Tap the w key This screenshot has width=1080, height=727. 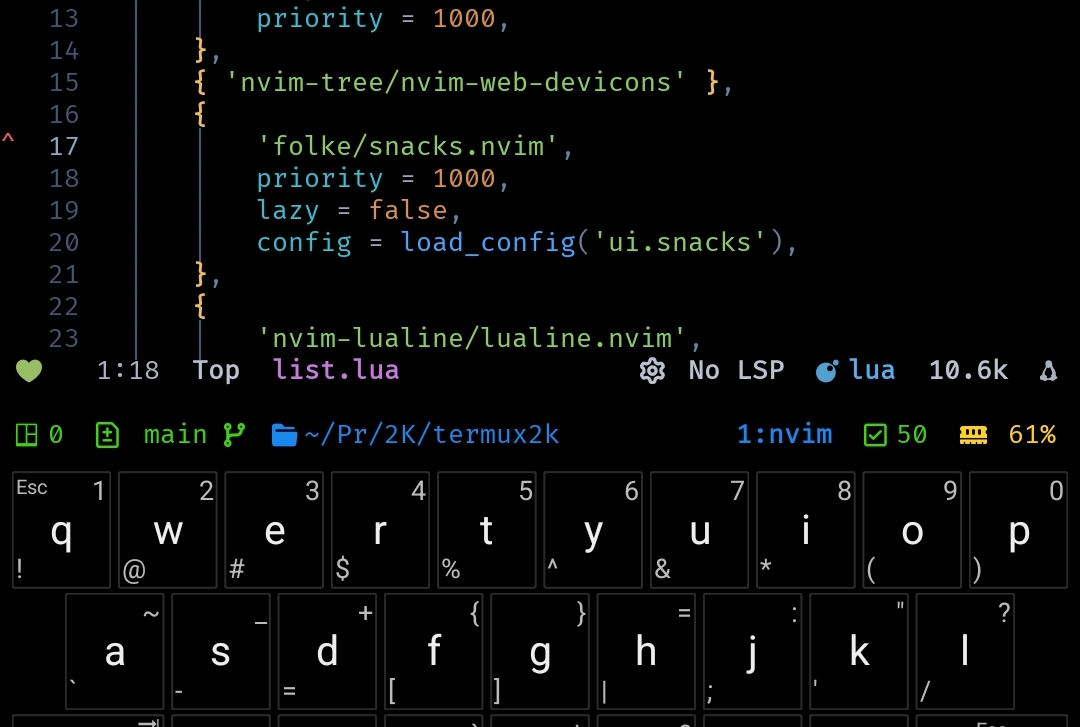[167, 529]
